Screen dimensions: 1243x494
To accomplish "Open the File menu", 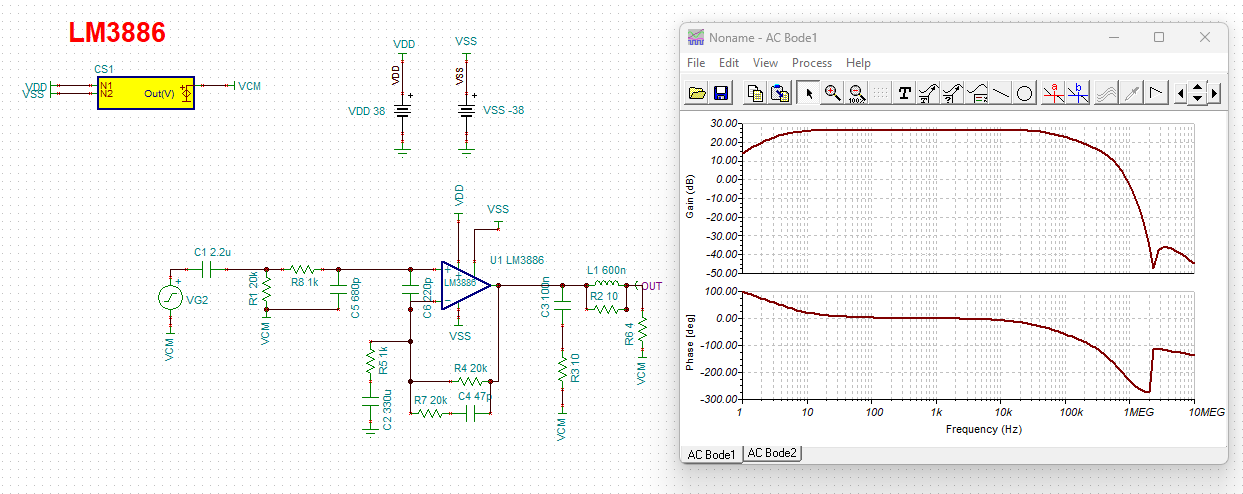I will (x=696, y=62).
